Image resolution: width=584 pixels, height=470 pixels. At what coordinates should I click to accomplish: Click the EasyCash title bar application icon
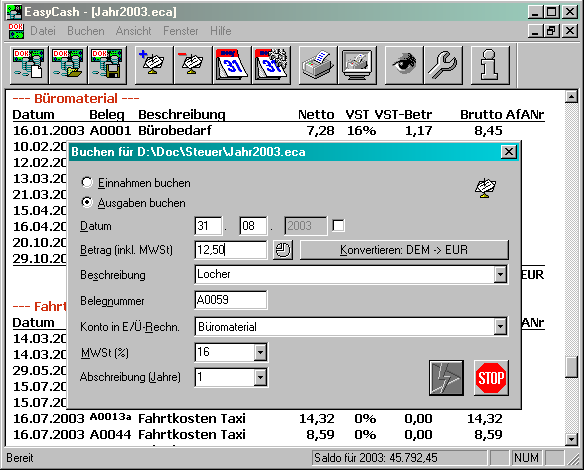click(x=14, y=12)
